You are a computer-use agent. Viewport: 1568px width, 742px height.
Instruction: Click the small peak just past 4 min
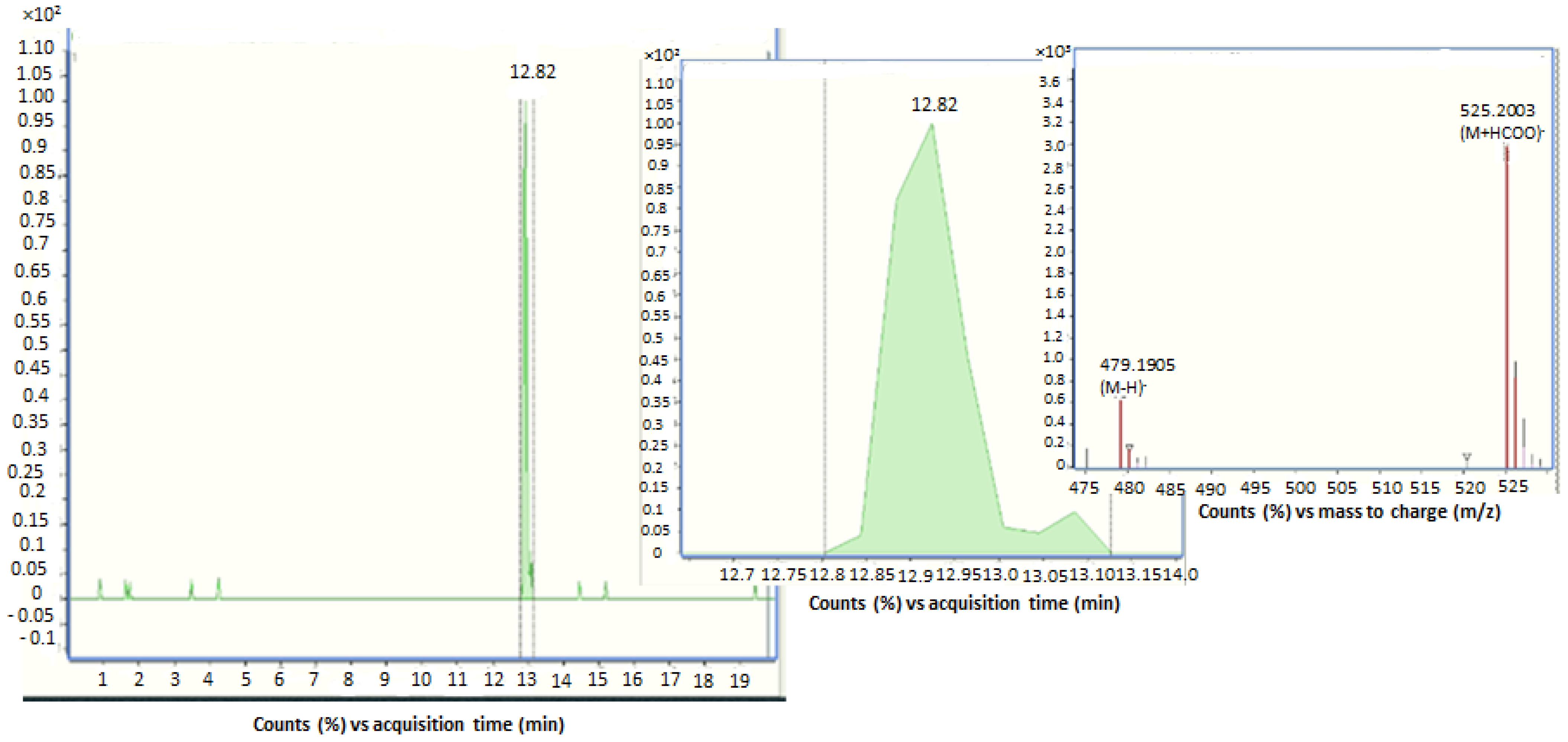click(218, 587)
